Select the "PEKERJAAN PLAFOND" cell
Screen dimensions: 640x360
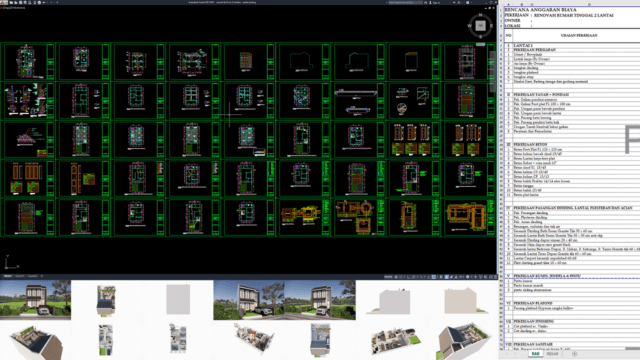pos(533,303)
